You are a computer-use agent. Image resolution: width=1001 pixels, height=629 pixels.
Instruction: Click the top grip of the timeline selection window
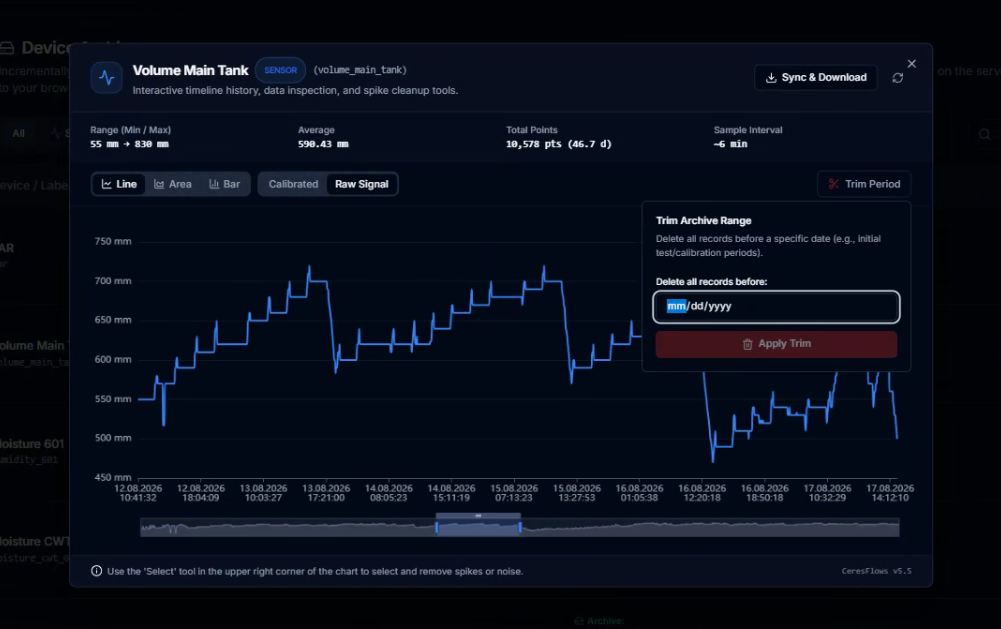coord(478,515)
